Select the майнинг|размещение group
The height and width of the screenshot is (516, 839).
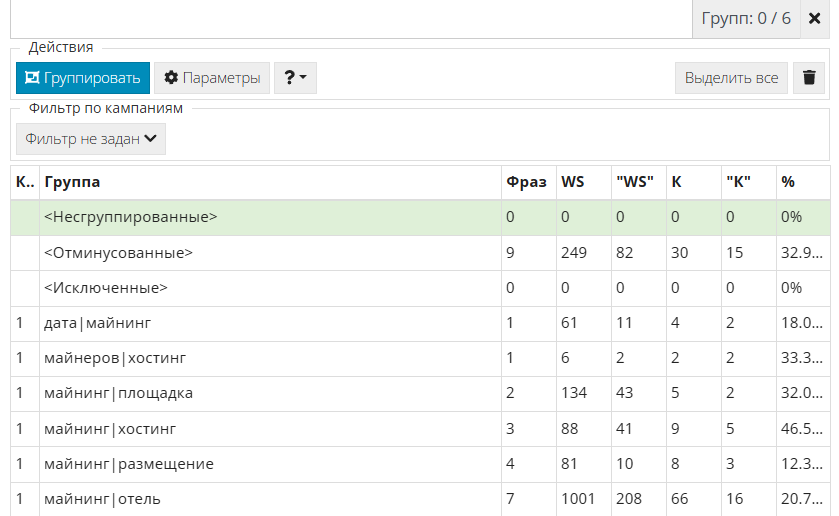[x=129, y=464]
